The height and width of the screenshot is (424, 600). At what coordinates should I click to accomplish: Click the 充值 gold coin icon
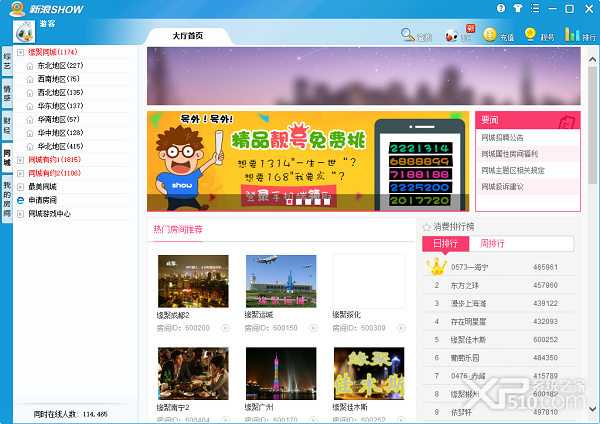tap(490, 35)
